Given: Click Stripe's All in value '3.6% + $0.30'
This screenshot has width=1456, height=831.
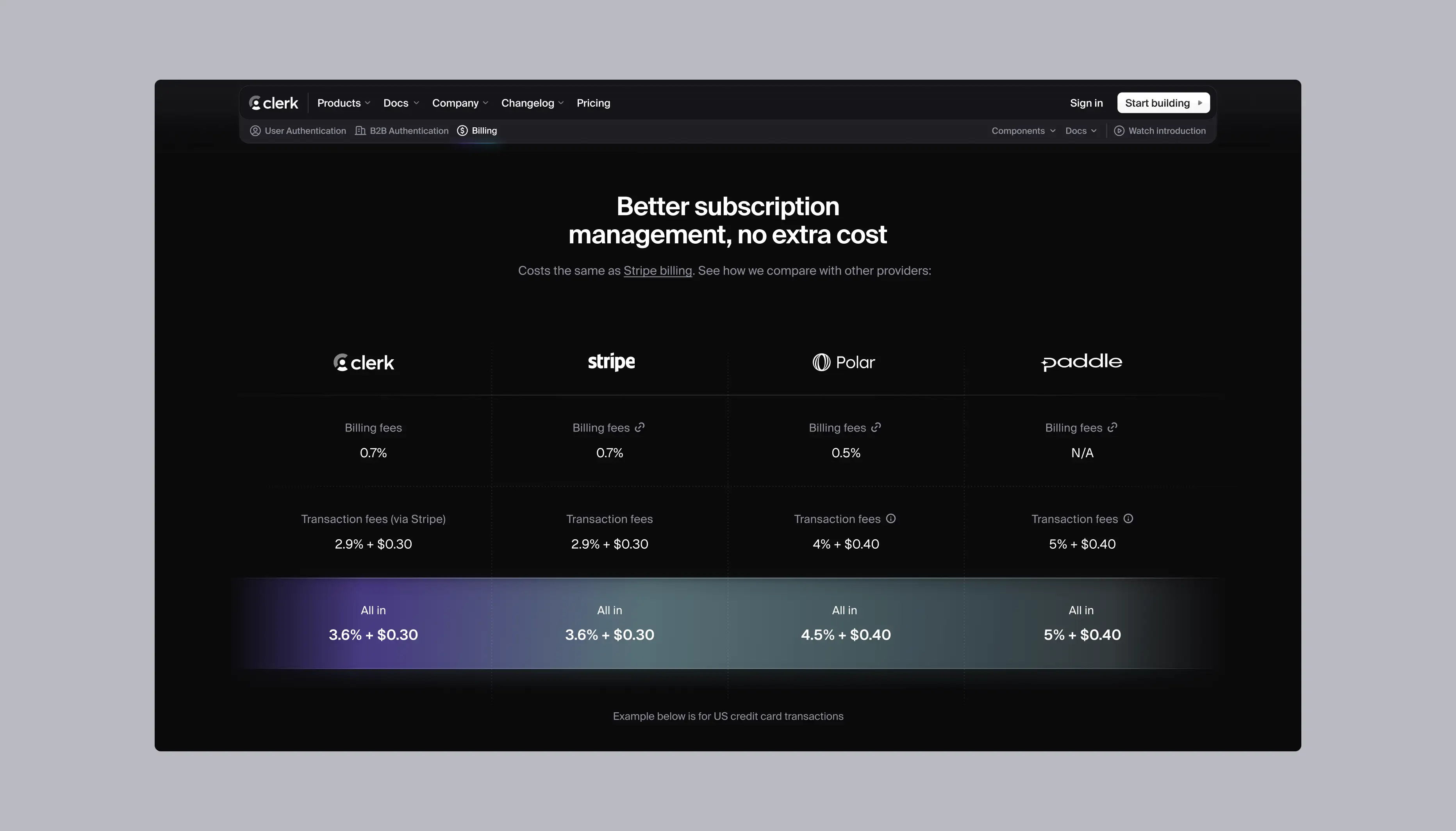Looking at the screenshot, I should click(610, 635).
